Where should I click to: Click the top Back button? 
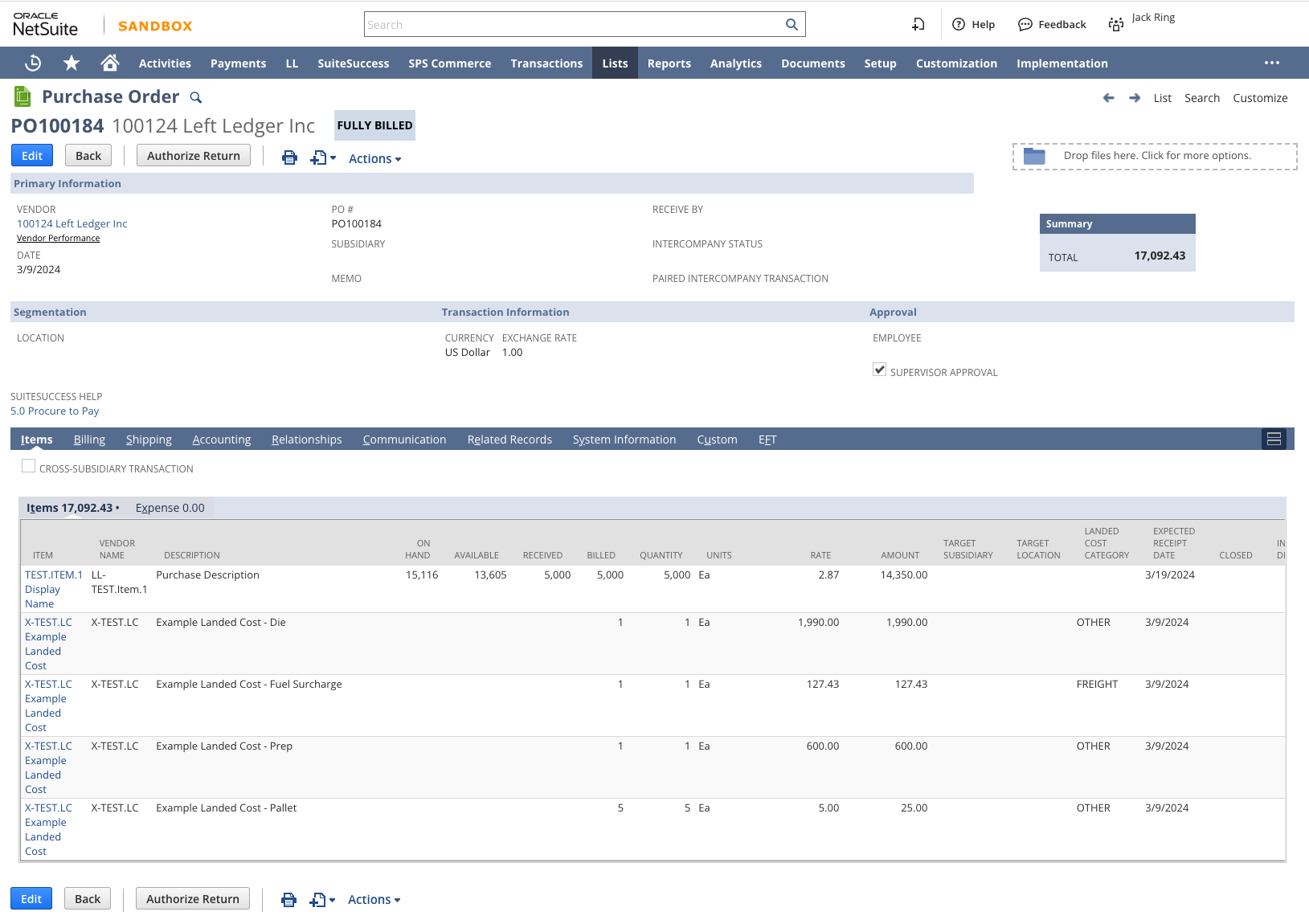click(x=88, y=156)
